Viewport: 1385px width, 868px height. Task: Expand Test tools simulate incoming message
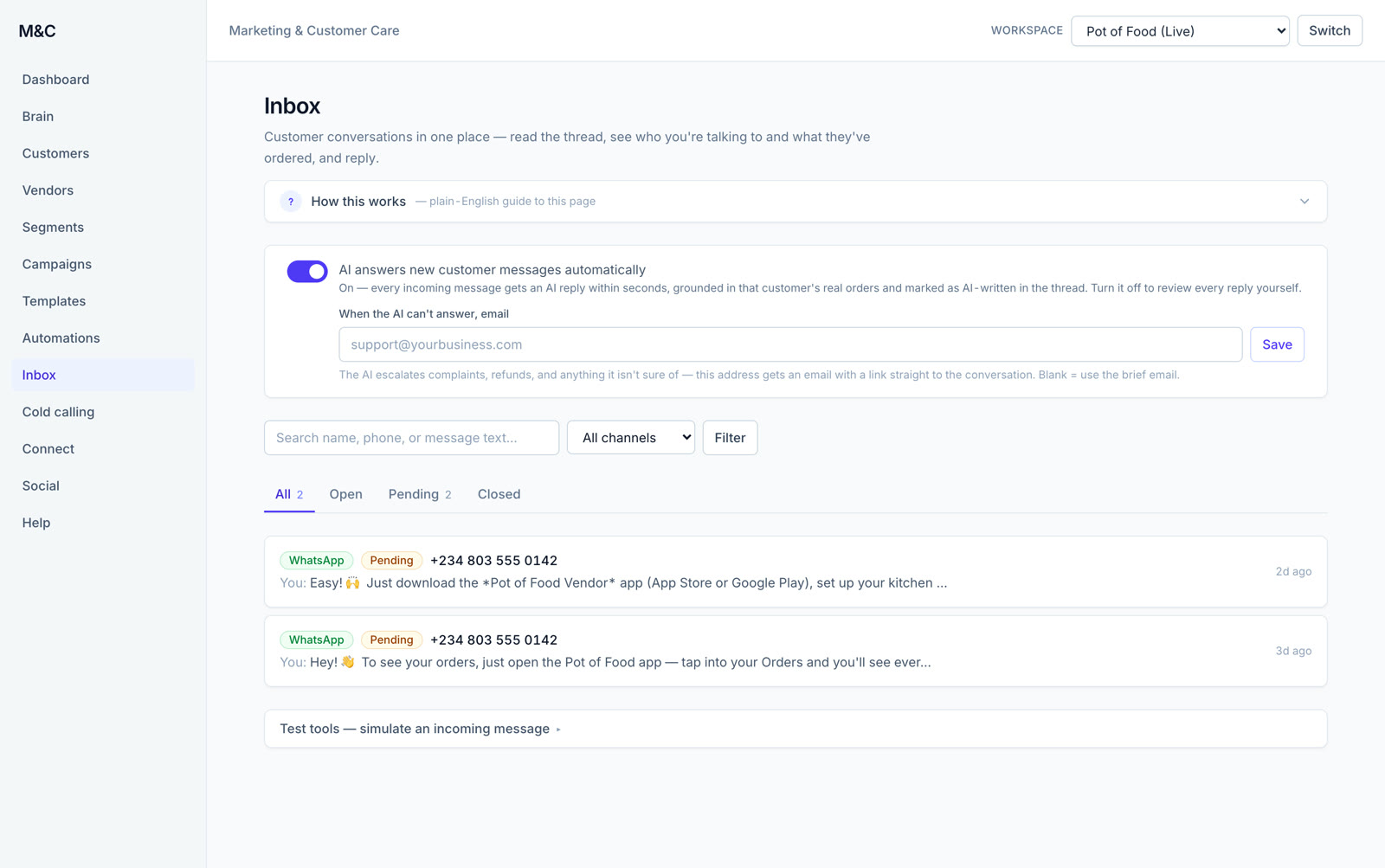796,729
